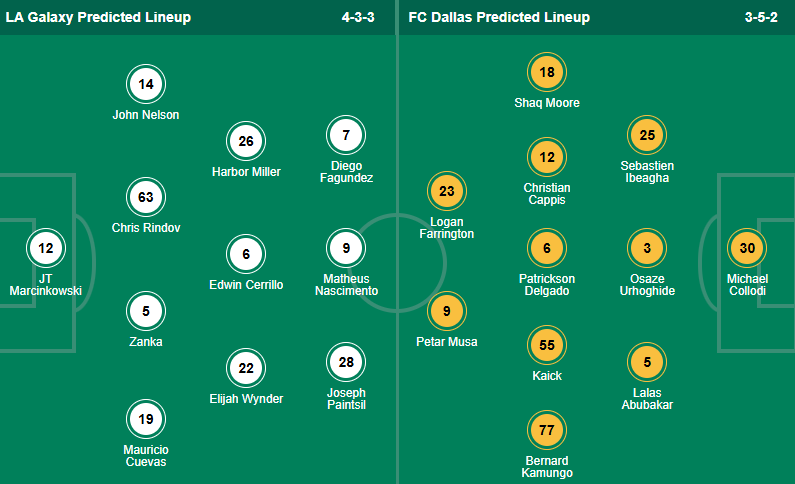The image size is (795, 484).
Task: Select Bernard Kamungo's number 77 badge
Action: coord(547,431)
